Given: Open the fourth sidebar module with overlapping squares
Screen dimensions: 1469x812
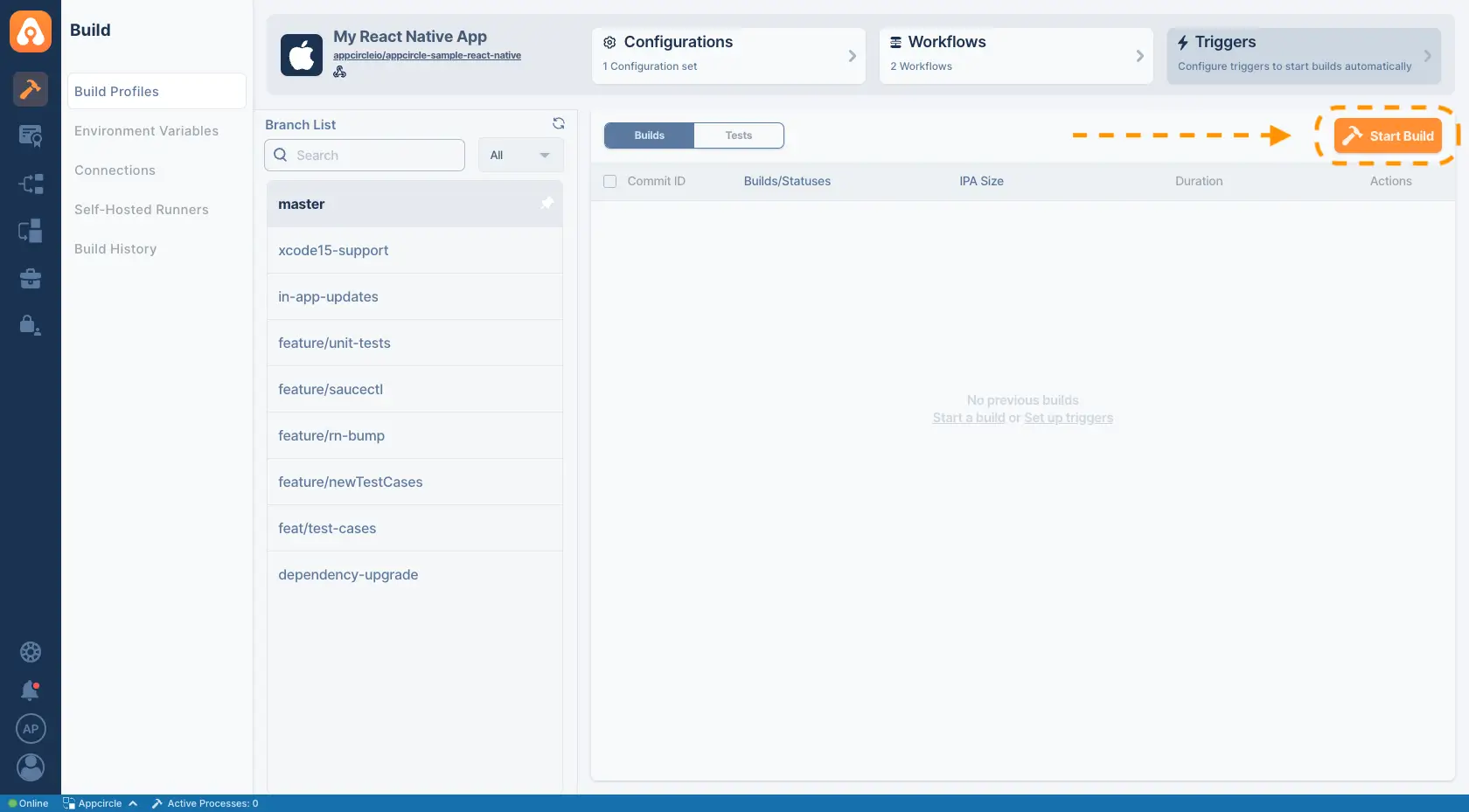Looking at the screenshot, I should click(31, 231).
